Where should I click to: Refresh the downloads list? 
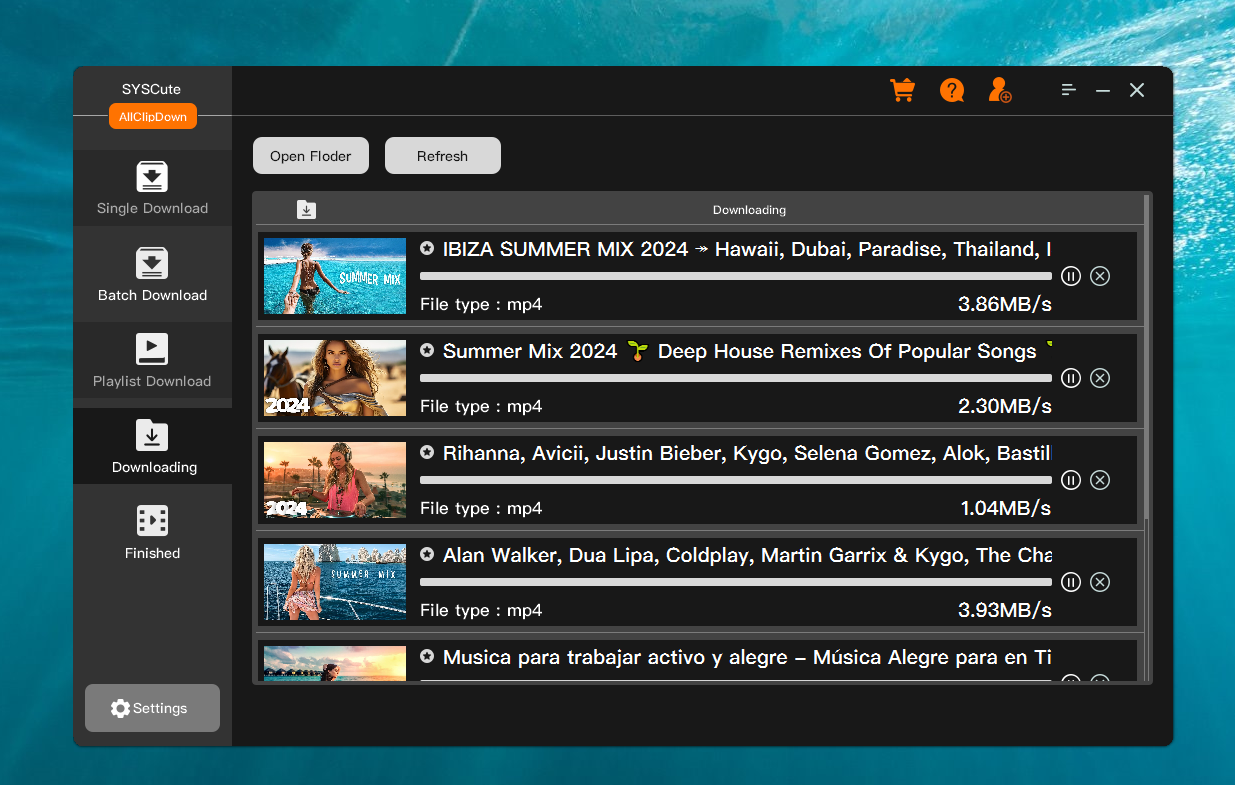click(x=443, y=155)
